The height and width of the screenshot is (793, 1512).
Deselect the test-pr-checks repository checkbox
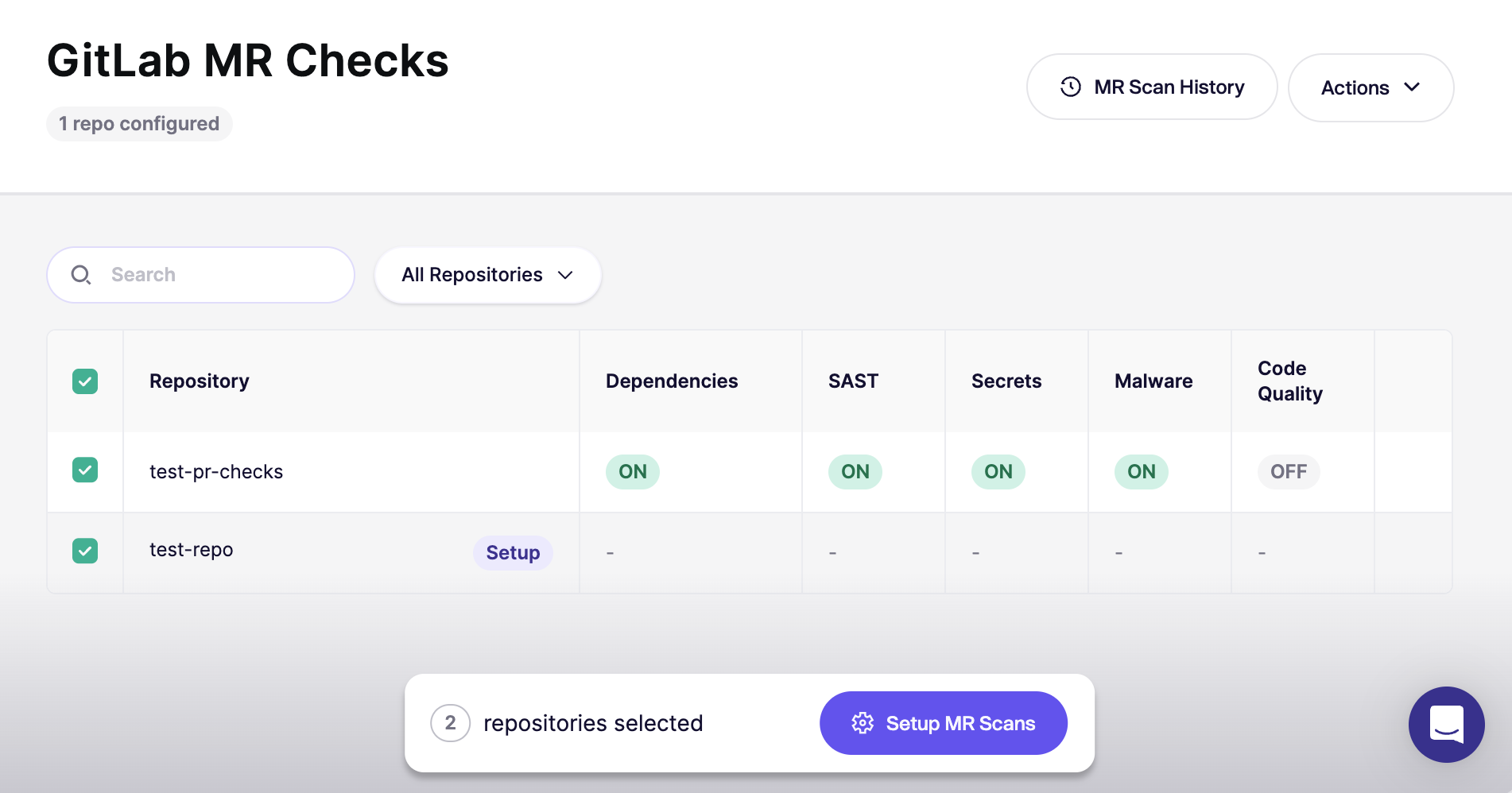click(x=85, y=470)
